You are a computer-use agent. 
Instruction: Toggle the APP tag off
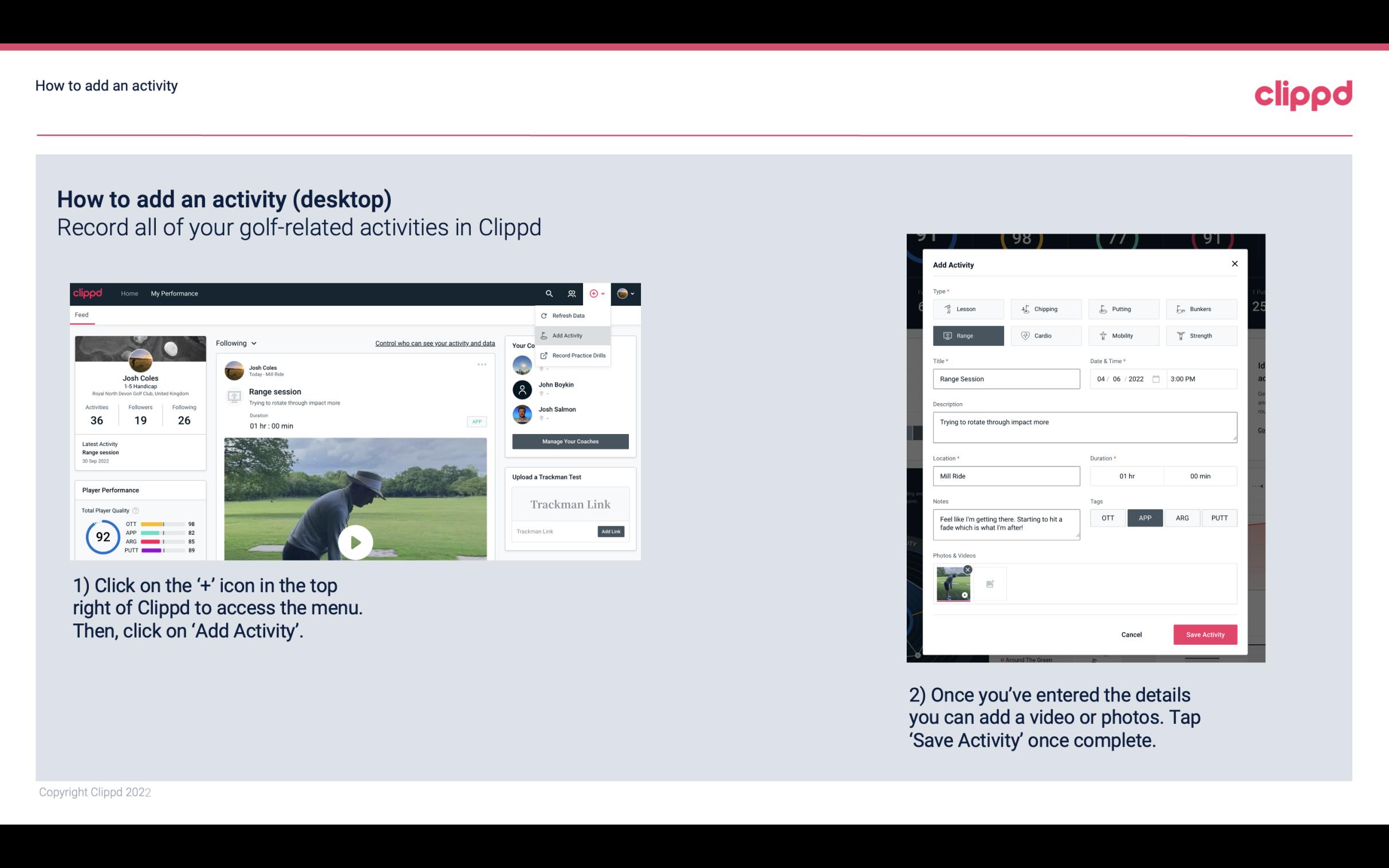tap(1144, 518)
